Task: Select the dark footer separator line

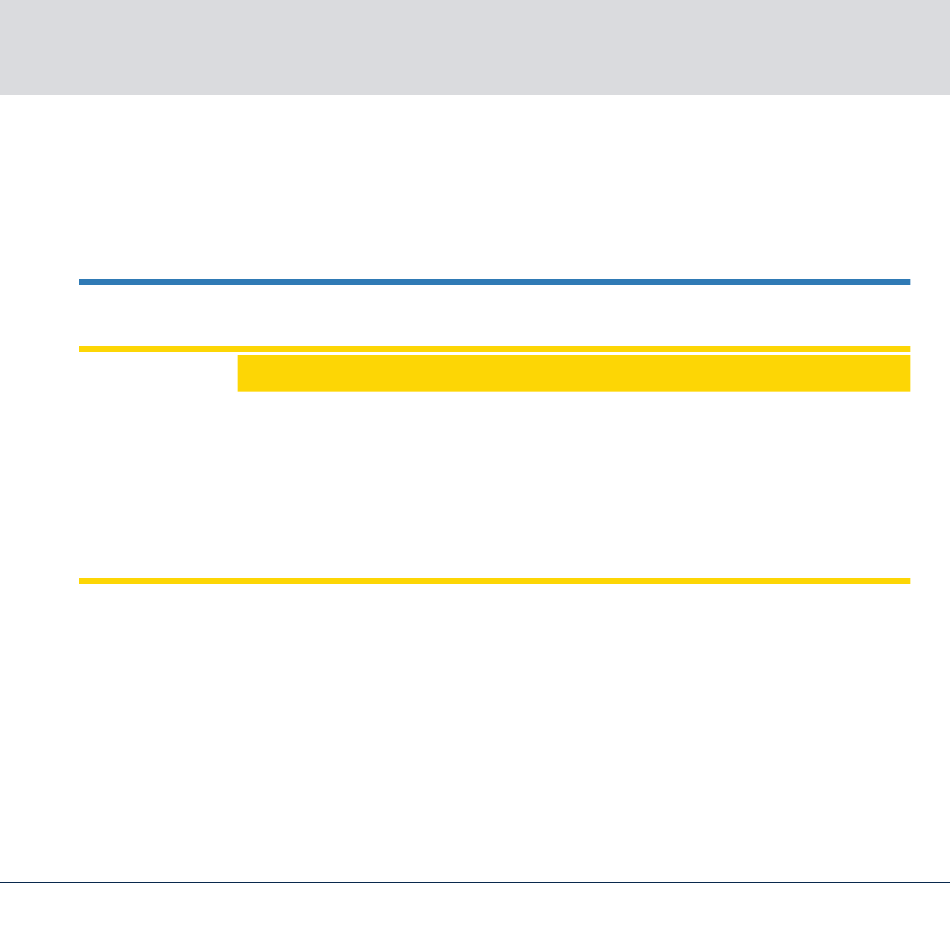Action: (475, 882)
